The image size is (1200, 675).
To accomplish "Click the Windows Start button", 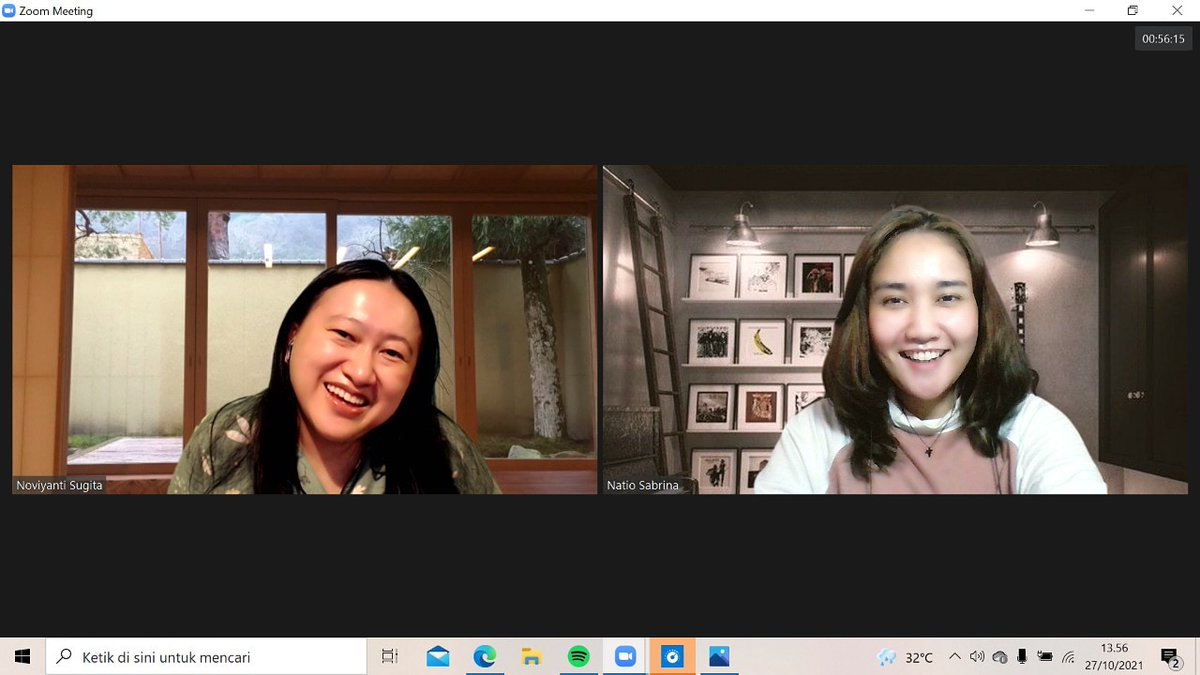I will coord(22,657).
